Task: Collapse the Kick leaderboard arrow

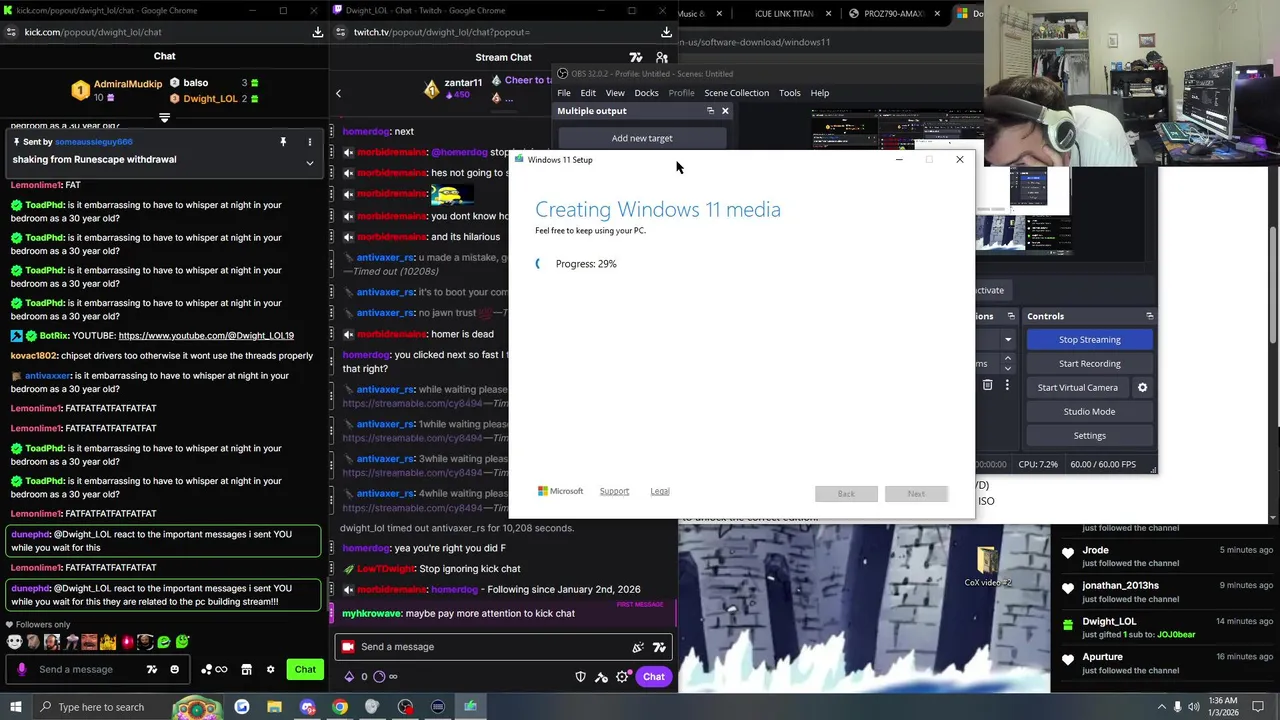Action: point(164,118)
